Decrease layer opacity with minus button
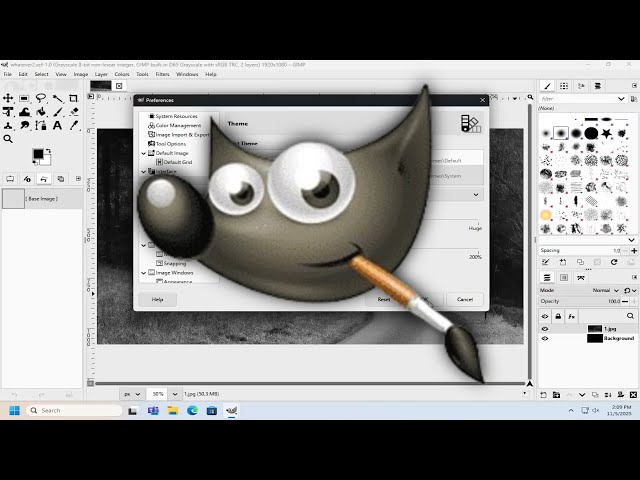 point(625,302)
